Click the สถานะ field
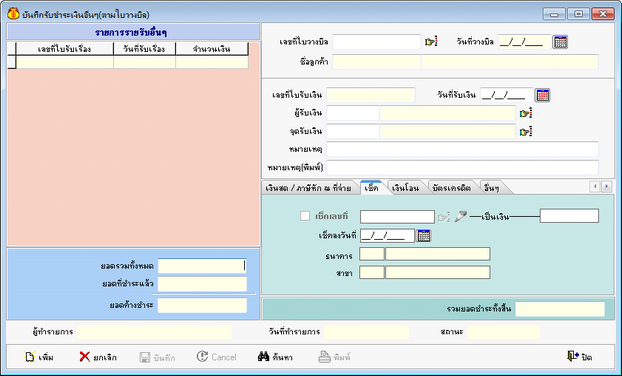The height and width of the screenshot is (376, 622). (503, 332)
